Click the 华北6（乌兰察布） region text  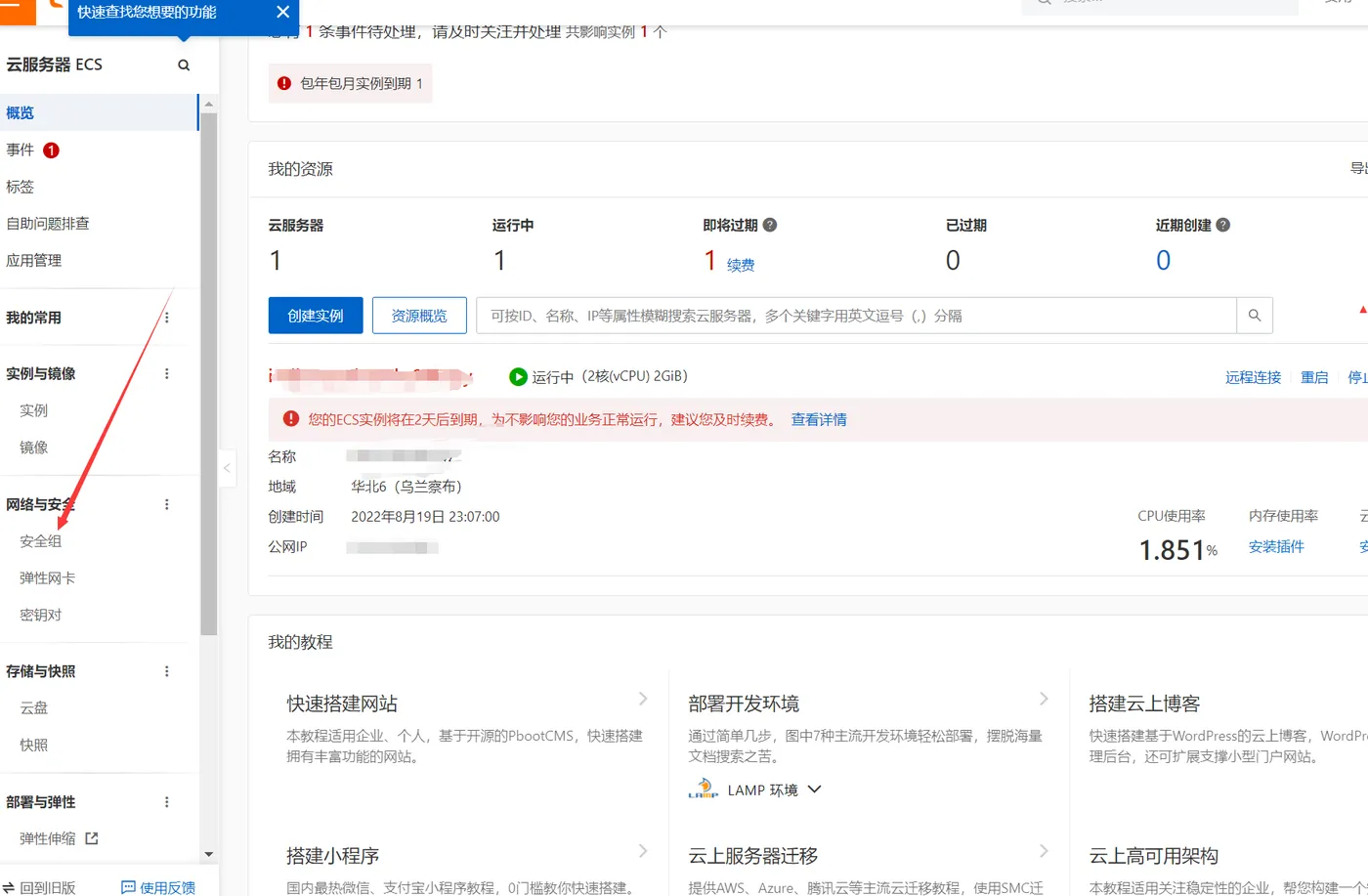tap(406, 487)
